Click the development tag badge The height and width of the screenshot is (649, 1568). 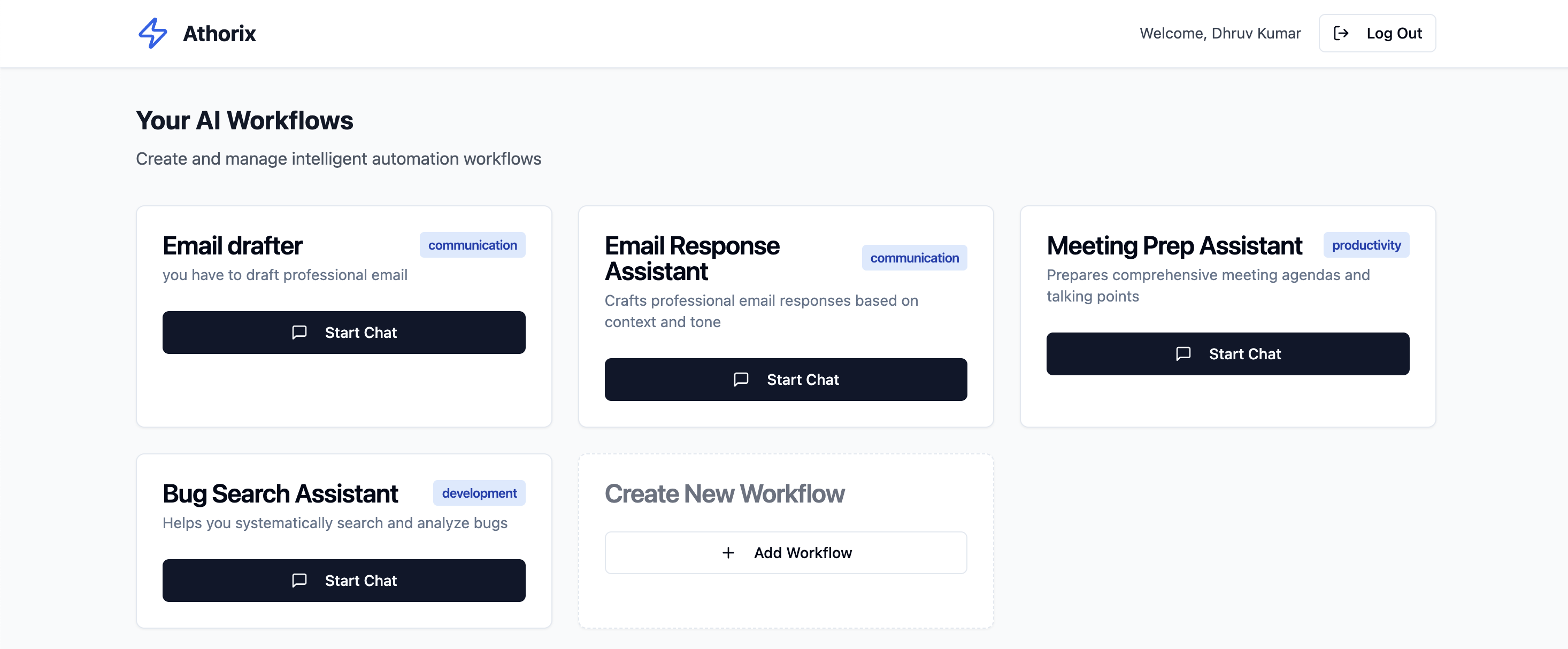[x=479, y=493]
